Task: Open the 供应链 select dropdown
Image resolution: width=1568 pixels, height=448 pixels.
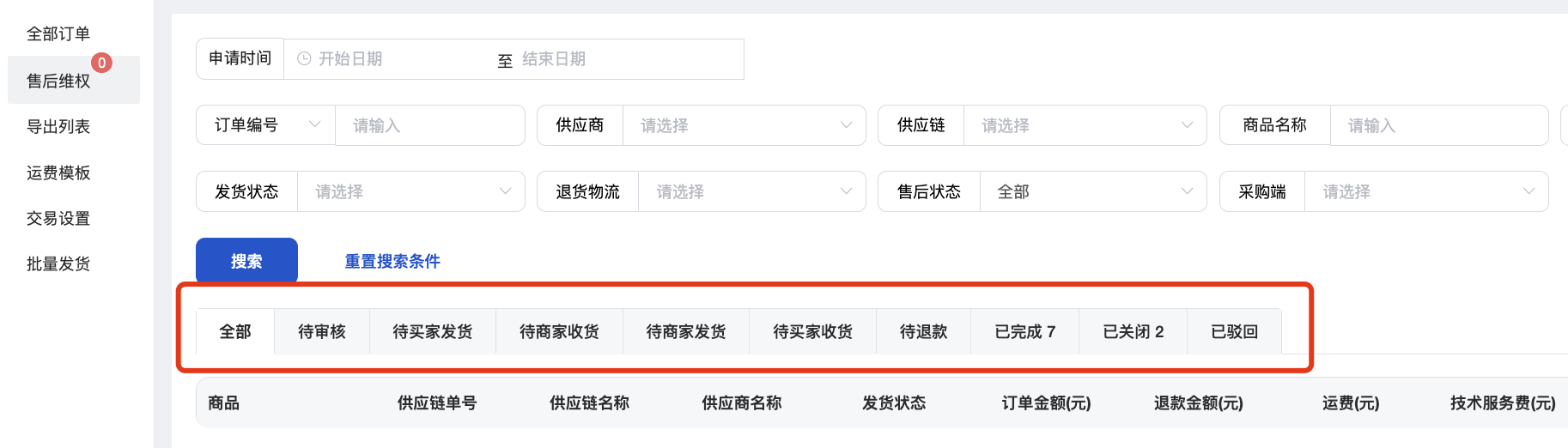Action: click(x=1085, y=125)
